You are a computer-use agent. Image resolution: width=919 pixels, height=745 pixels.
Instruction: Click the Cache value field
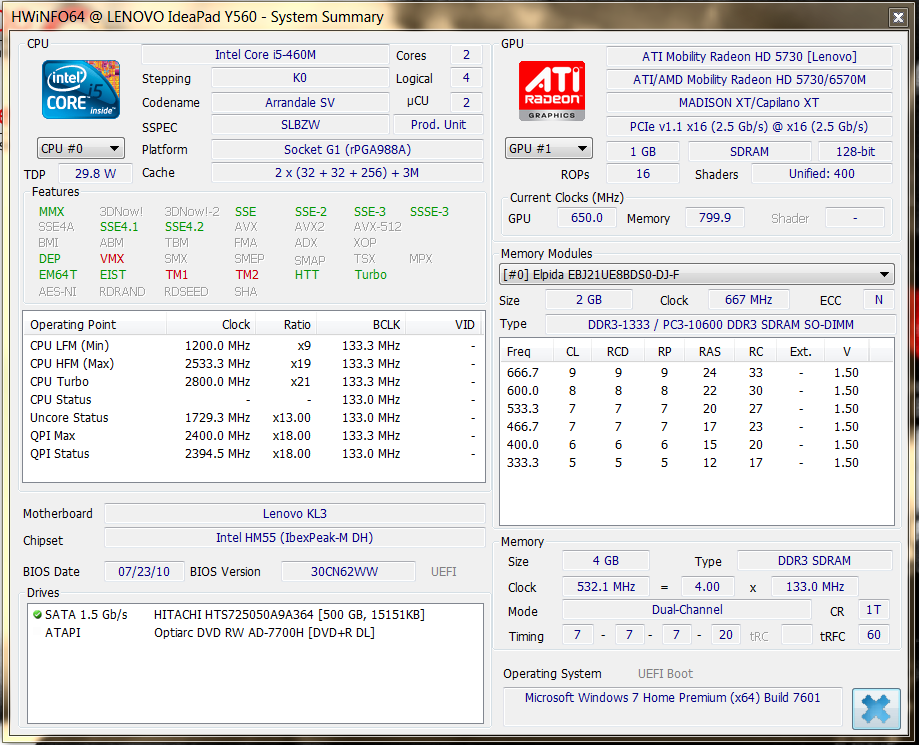(x=348, y=173)
